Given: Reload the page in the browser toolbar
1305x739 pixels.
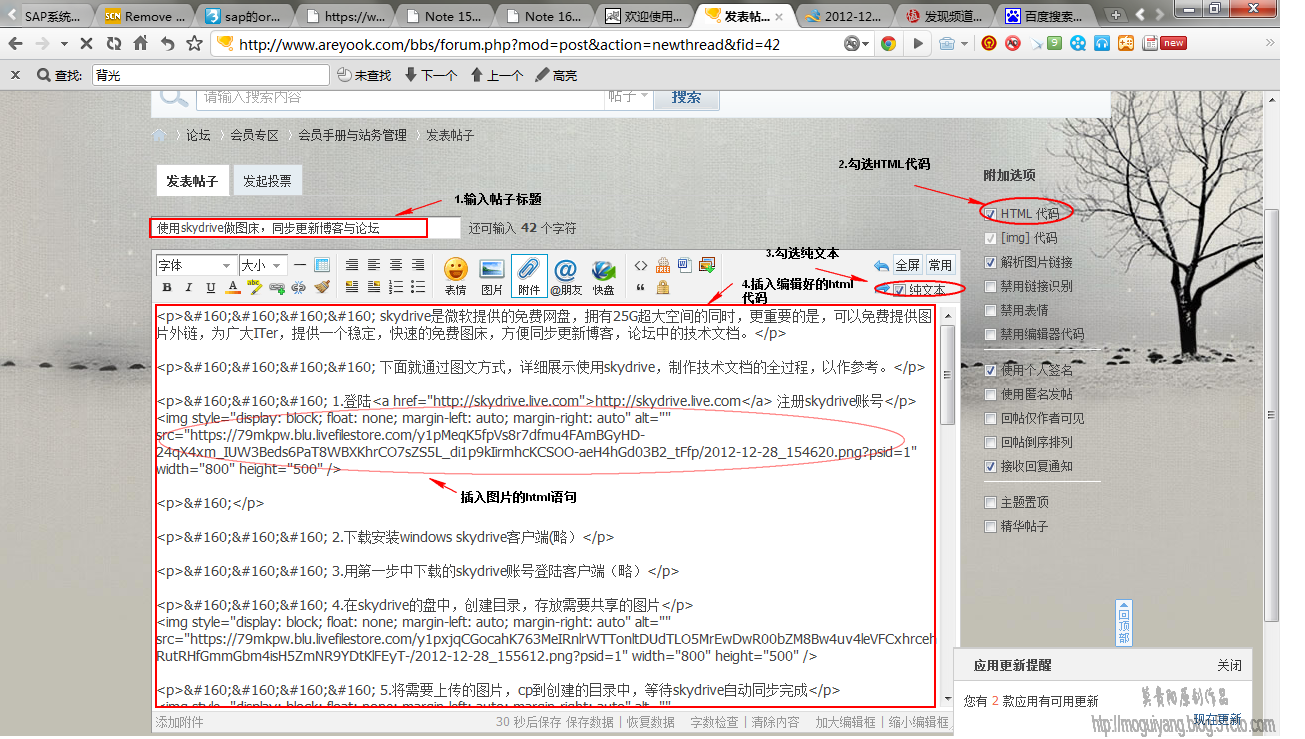Looking at the screenshot, I should [114, 44].
